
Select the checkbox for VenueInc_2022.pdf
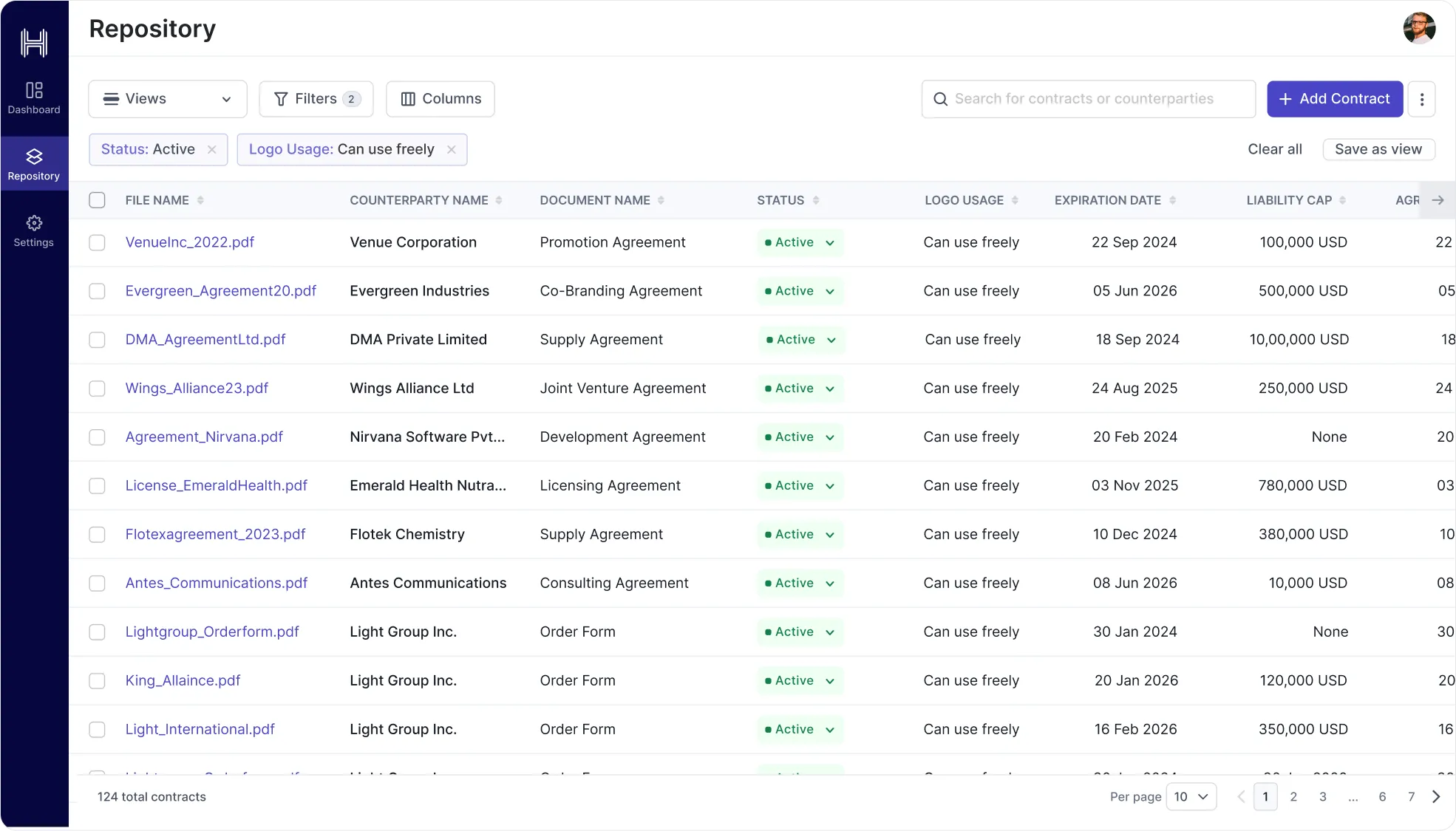click(97, 242)
